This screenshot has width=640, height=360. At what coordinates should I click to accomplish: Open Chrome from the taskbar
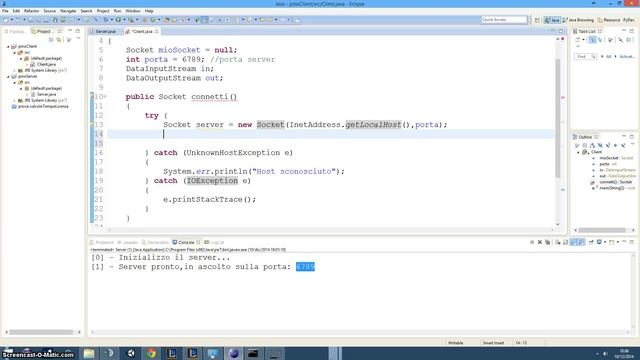click(x=151, y=353)
